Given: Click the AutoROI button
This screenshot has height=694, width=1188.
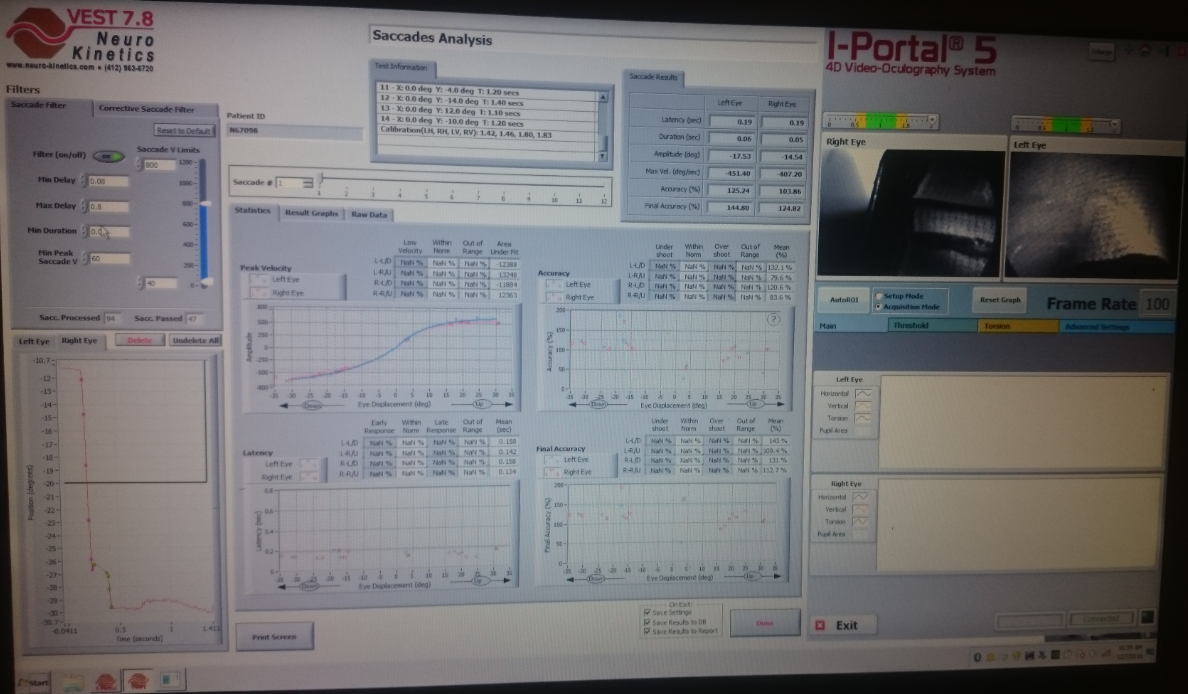Looking at the screenshot, I should click(843, 300).
